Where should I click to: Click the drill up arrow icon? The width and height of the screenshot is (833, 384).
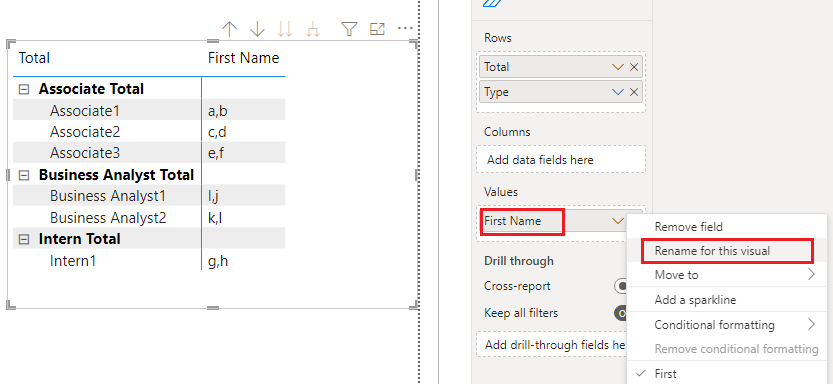tap(229, 29)
